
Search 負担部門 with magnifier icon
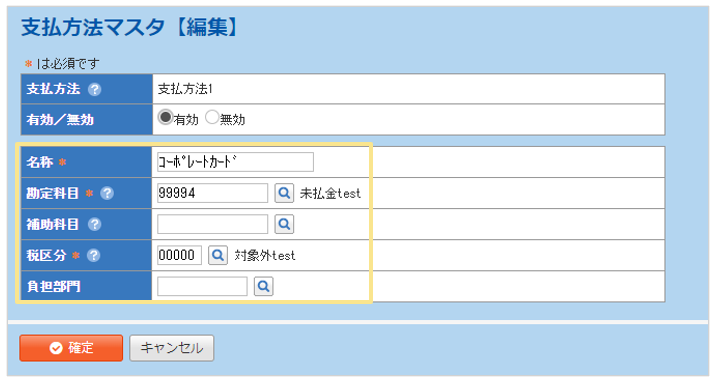click(x=263, y=286)
